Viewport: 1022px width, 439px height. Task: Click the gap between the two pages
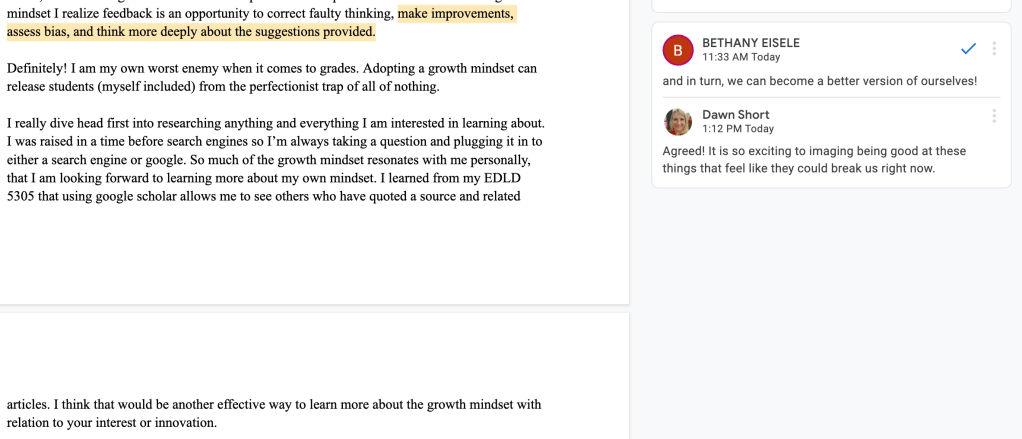point(314,308)
